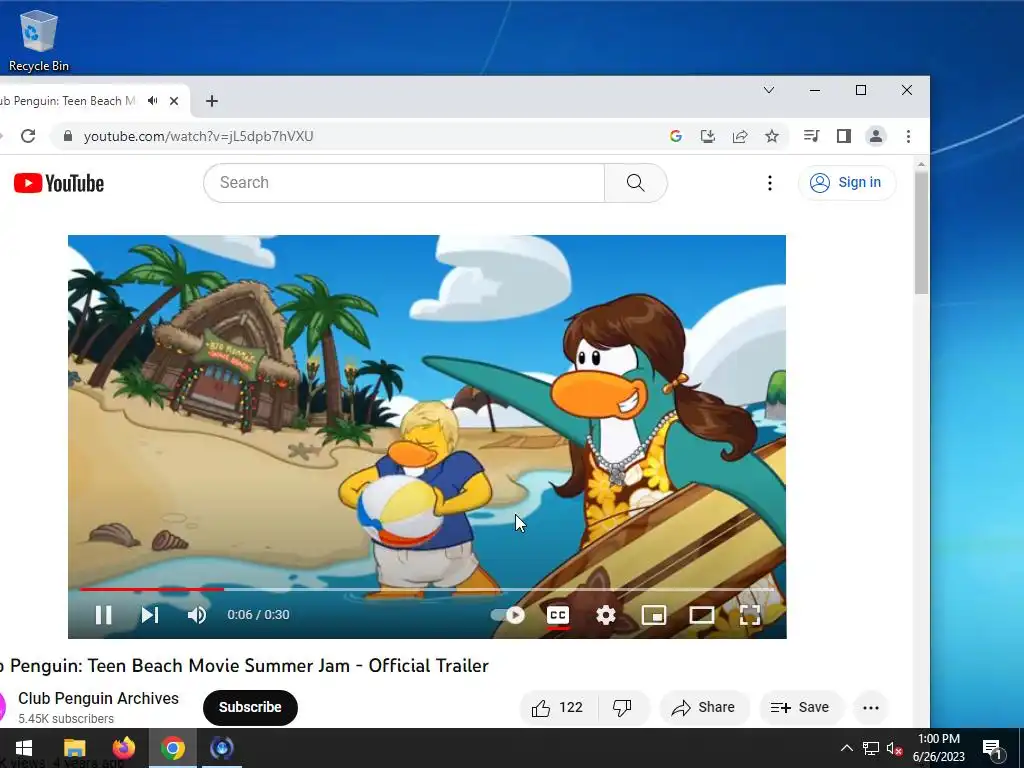Viewport: 1024px width, 768px height.
Task: Open a new Chrome tab
Action: tap(212, 101)
